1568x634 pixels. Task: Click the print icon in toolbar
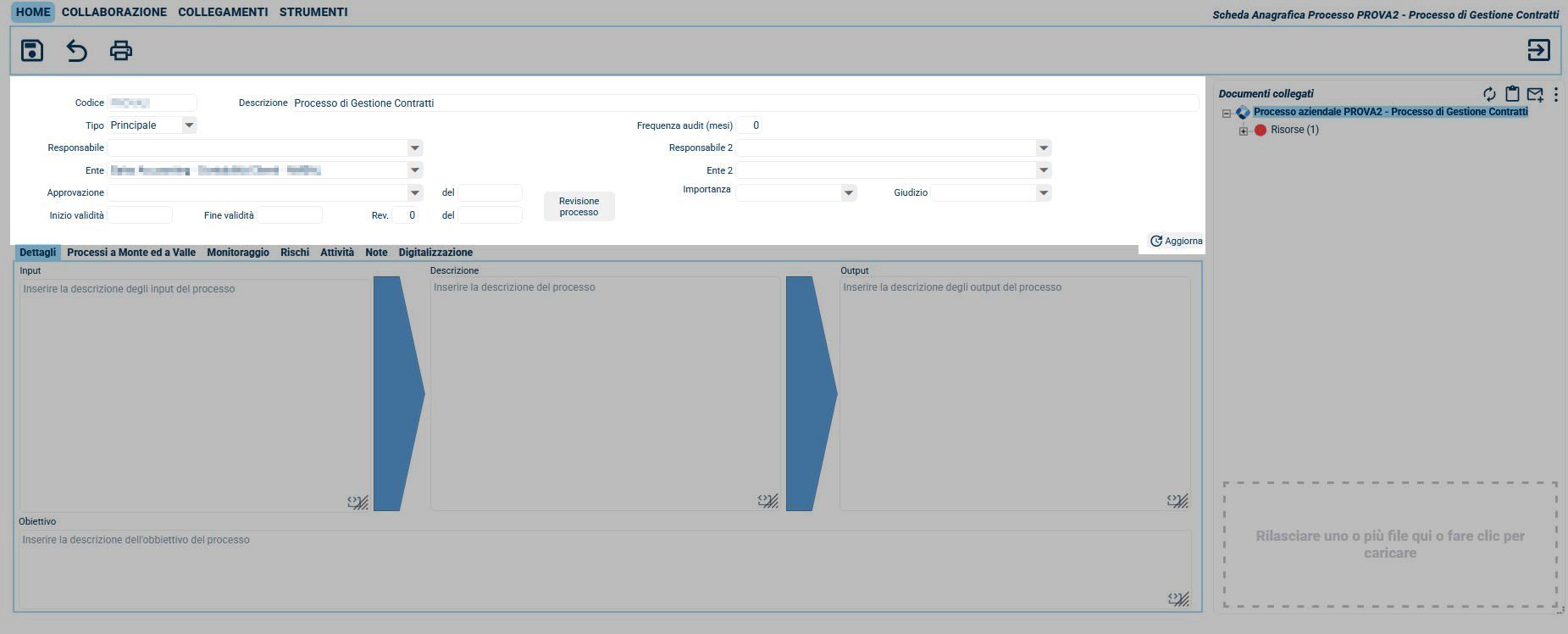121,51
